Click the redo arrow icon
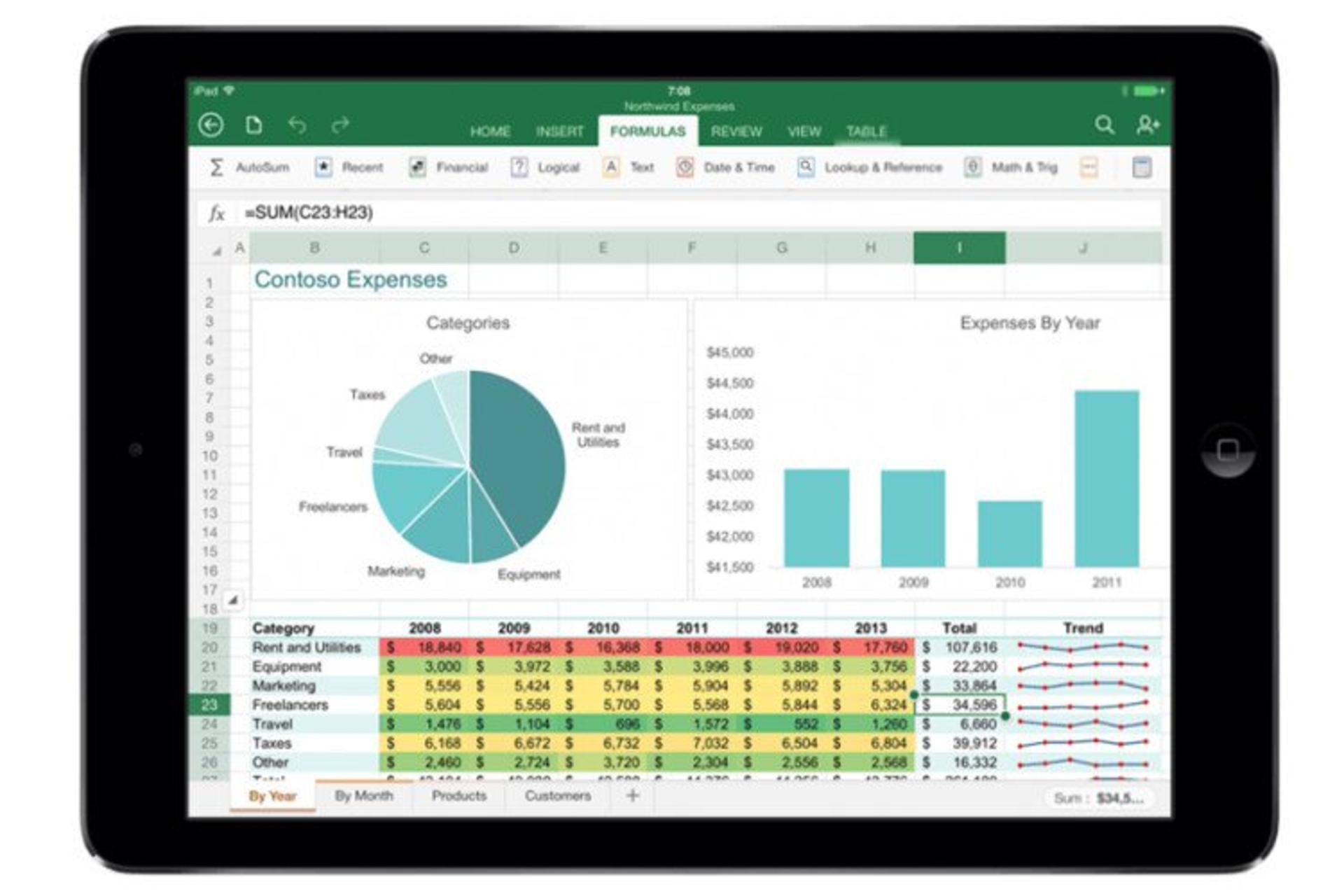 pos(340,125)
